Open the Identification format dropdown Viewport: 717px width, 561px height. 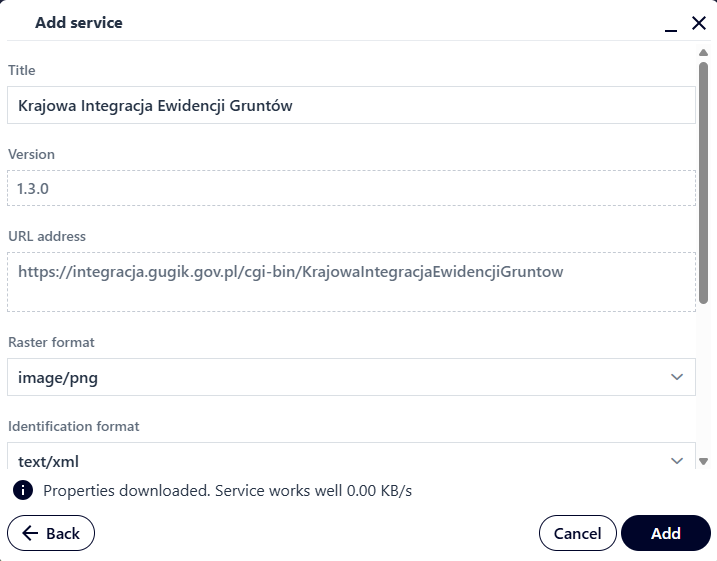(676, 460)
